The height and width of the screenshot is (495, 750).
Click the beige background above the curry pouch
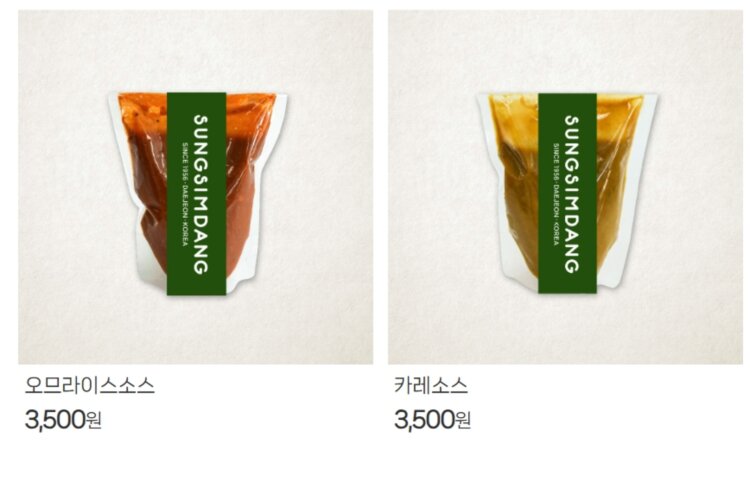(565, 50)
